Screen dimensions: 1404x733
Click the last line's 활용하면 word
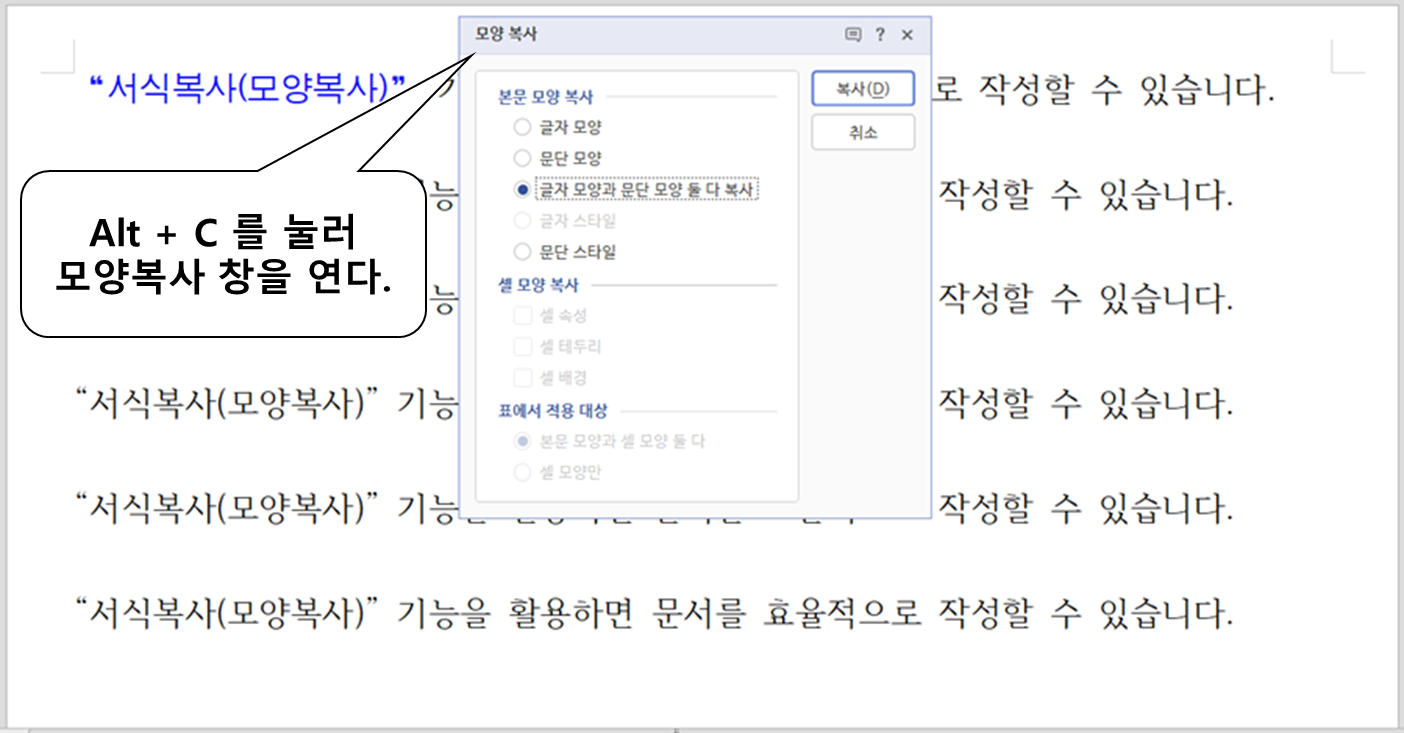pyautogui.click(x=573, y=611)
